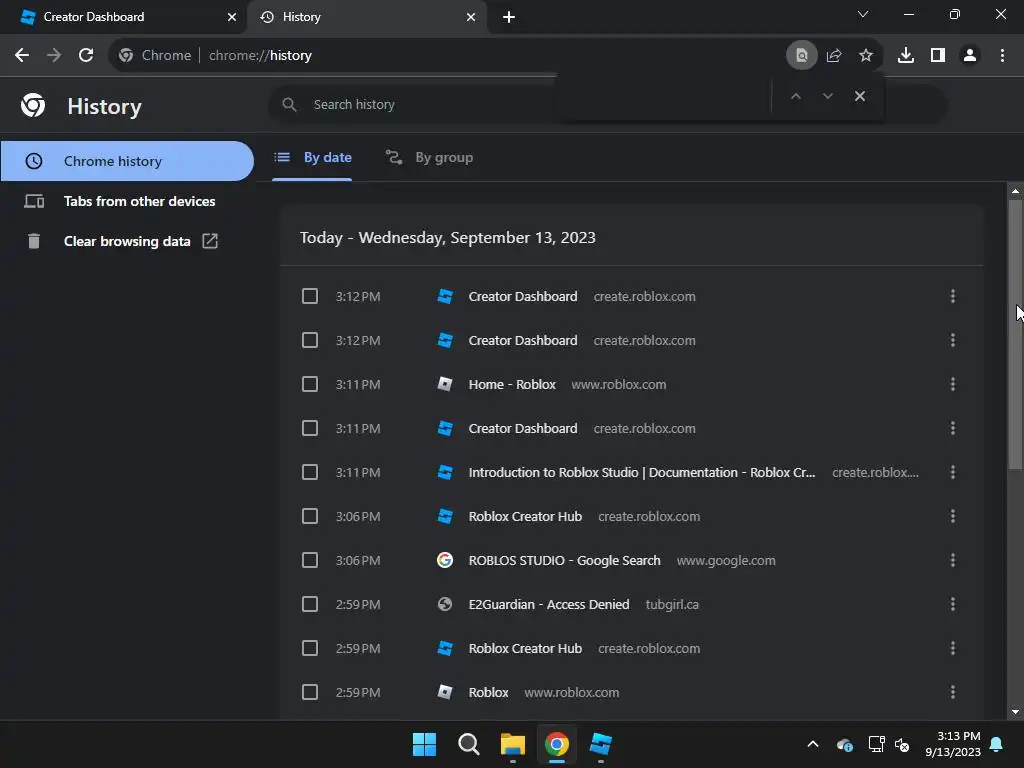Viewport: 1024px width, 768px height.
Task: Open Chrome downloads icon
Action: click(x=906, y=56)
